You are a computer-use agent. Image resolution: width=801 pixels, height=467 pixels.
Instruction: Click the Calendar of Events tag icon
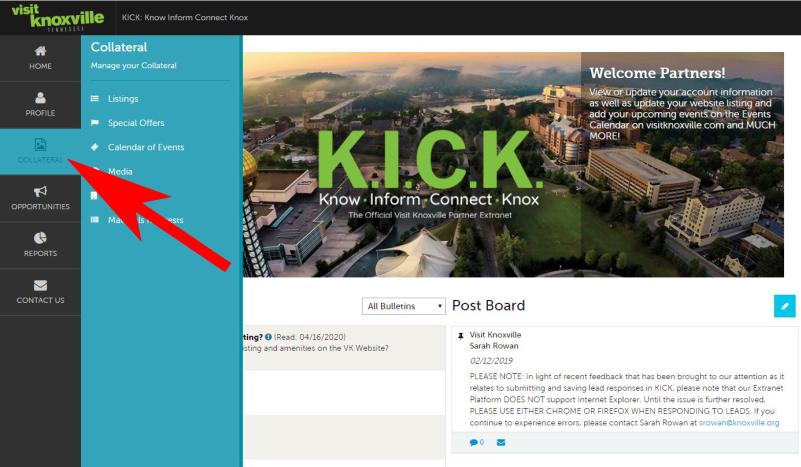click(95, 147)
